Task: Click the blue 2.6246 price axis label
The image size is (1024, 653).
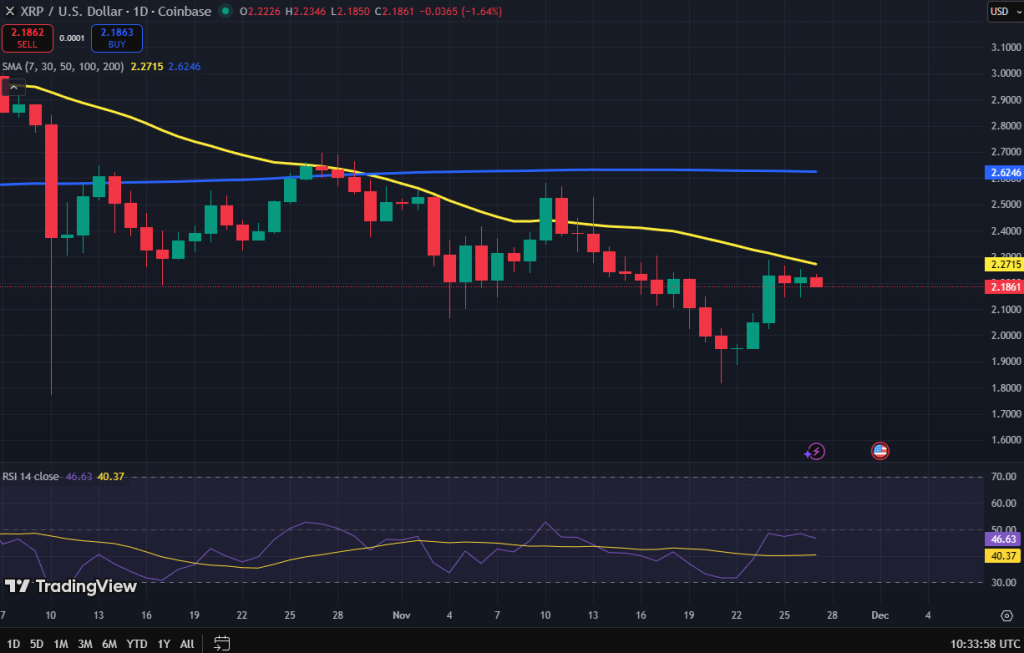Action: coord(1004,173)
